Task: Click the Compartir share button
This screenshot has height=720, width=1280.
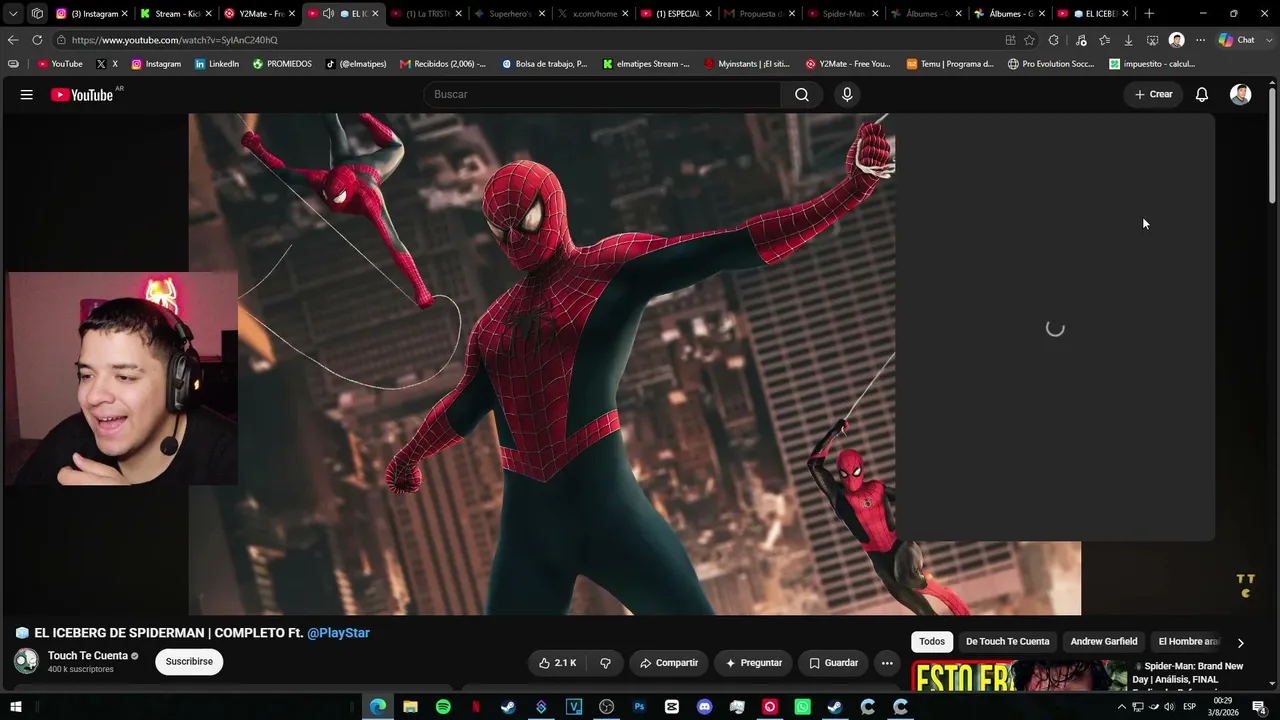Action: coord(669,663)
